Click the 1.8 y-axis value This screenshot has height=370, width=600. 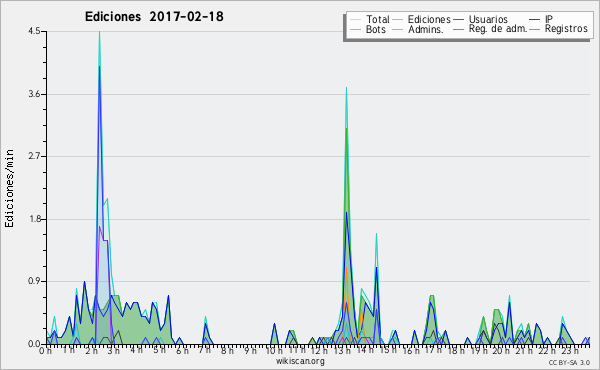tap(34, 219)
